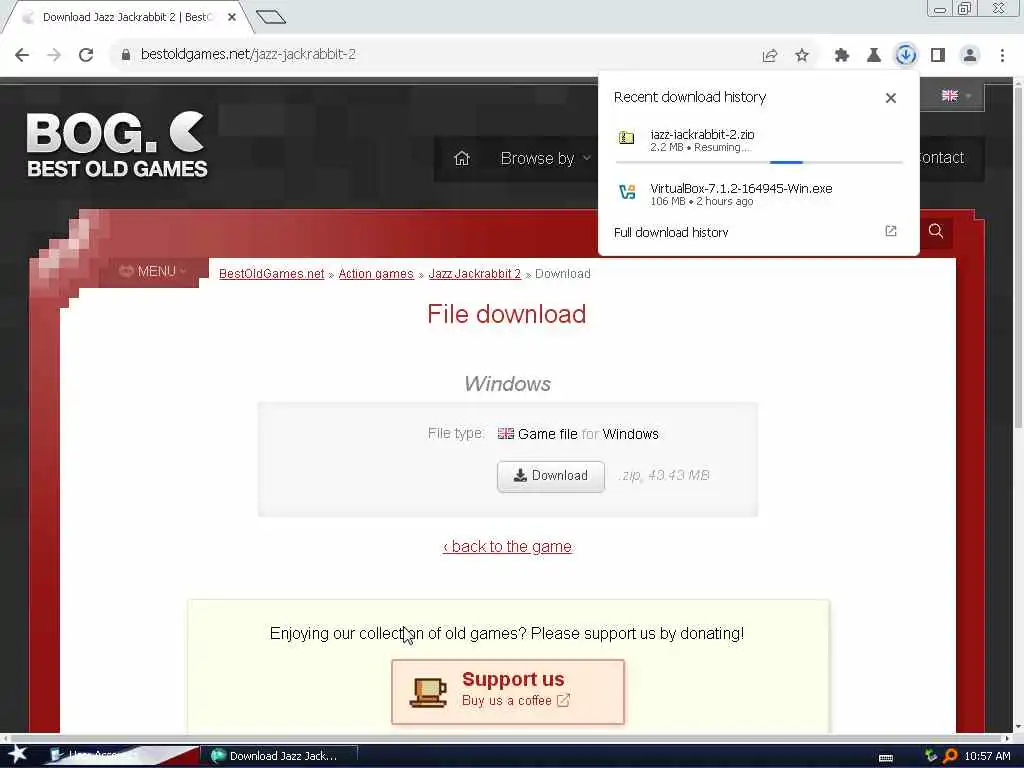The height and width of the screenshot is (768, 1024).
Task: Click the 10:57 AM taskbar clock
Action: (x=987, y=756)
